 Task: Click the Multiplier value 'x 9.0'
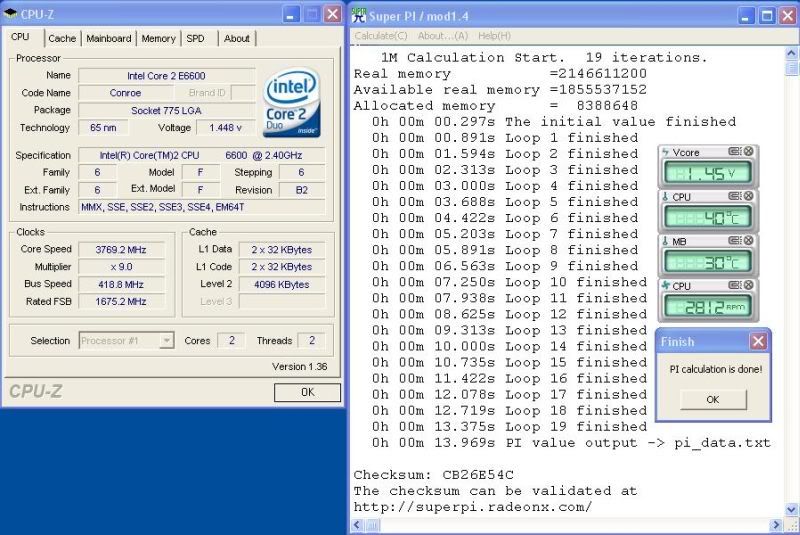coord(121,267)
